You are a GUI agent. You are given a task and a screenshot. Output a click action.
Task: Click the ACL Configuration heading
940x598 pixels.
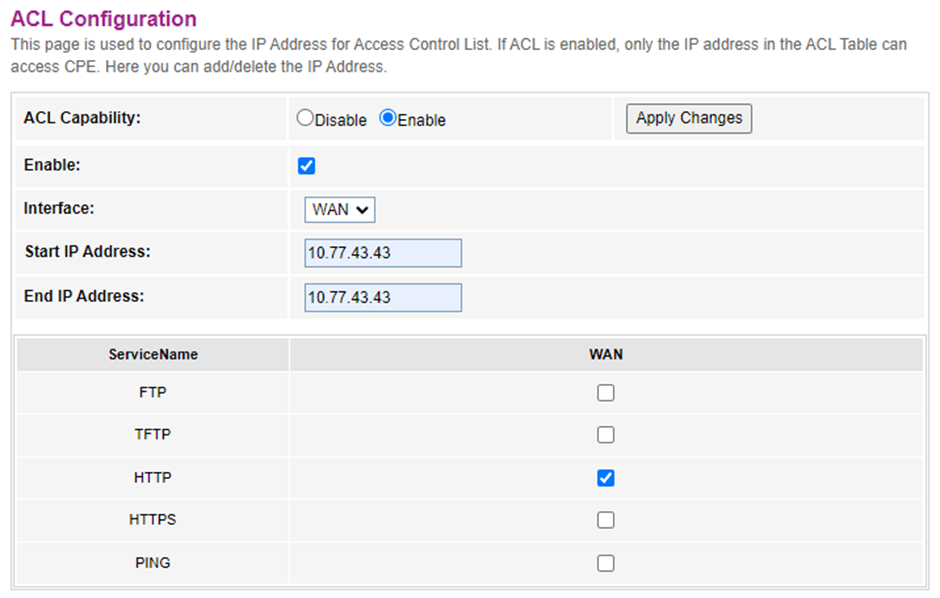point(103,19)
